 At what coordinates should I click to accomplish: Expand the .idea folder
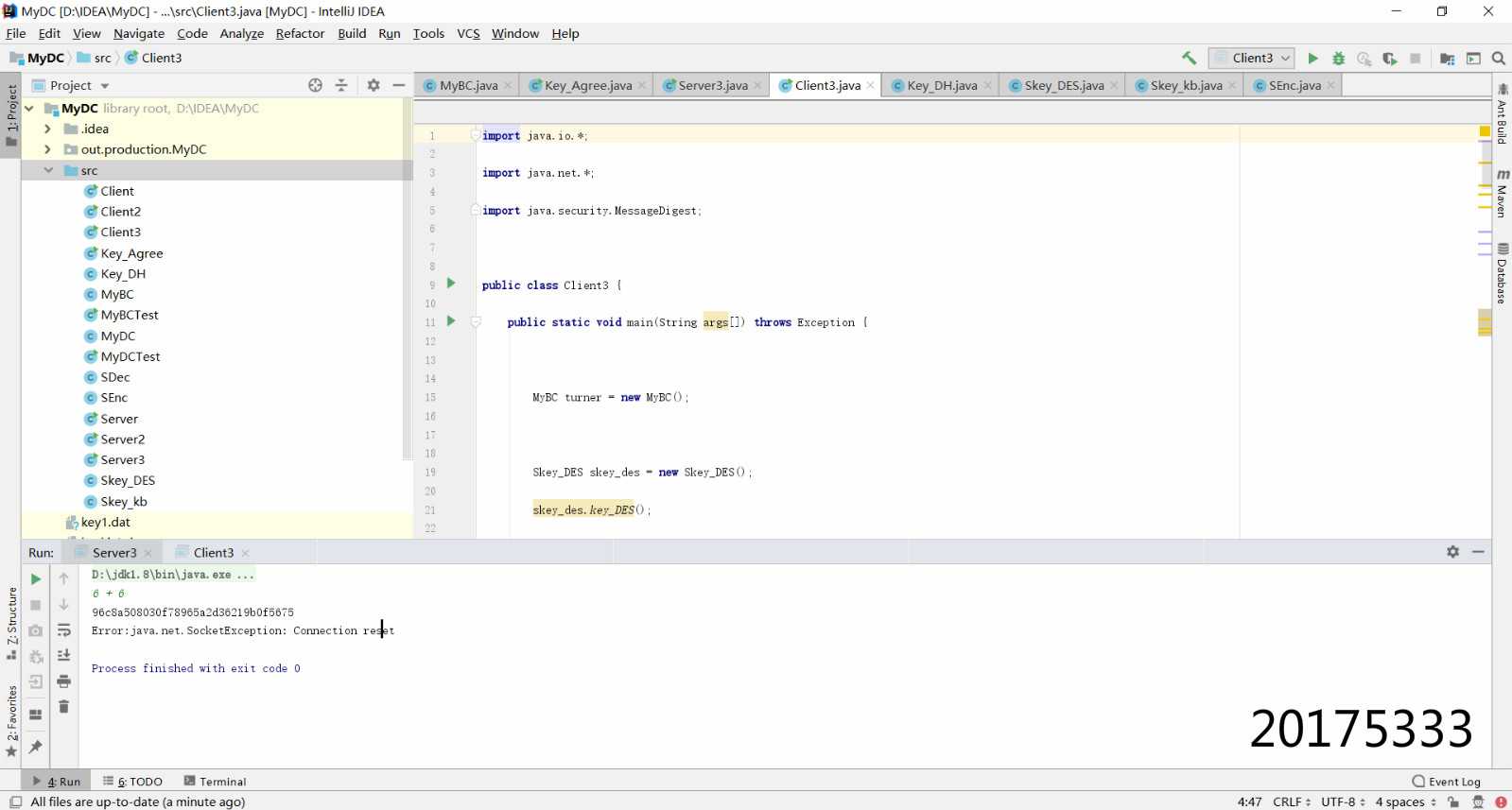coord(47,129)
